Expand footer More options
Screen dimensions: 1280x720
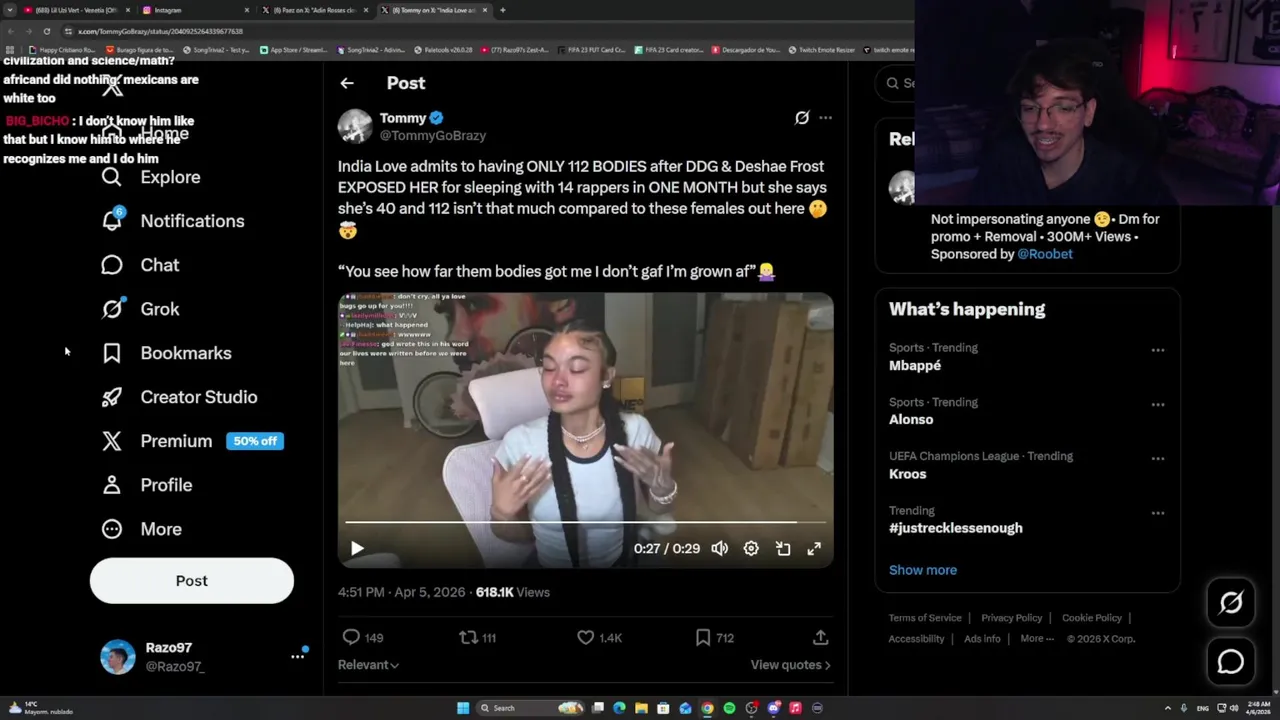tap(1037, 639)
